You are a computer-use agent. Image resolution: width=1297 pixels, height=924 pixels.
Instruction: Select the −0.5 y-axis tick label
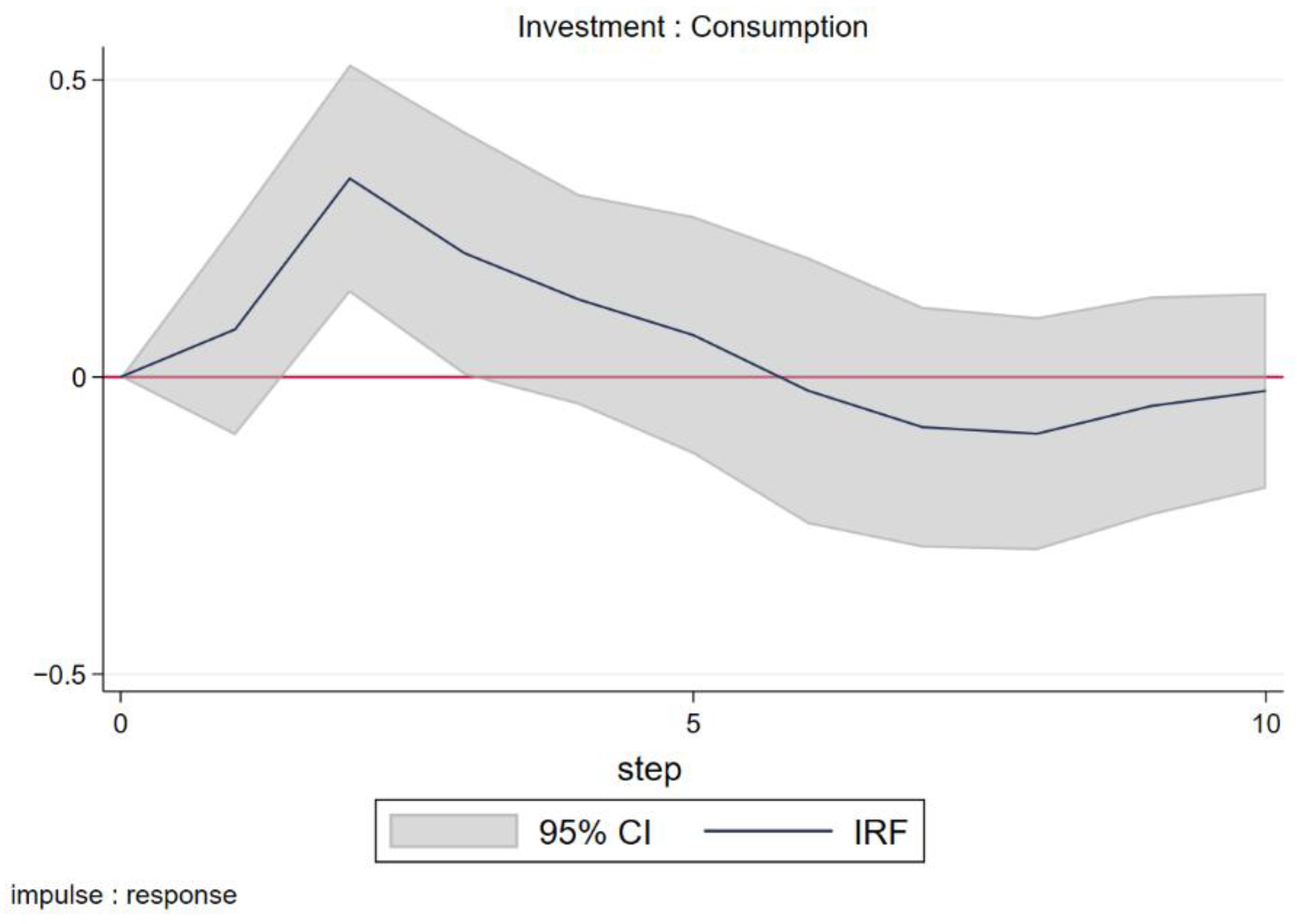point(59,675)
